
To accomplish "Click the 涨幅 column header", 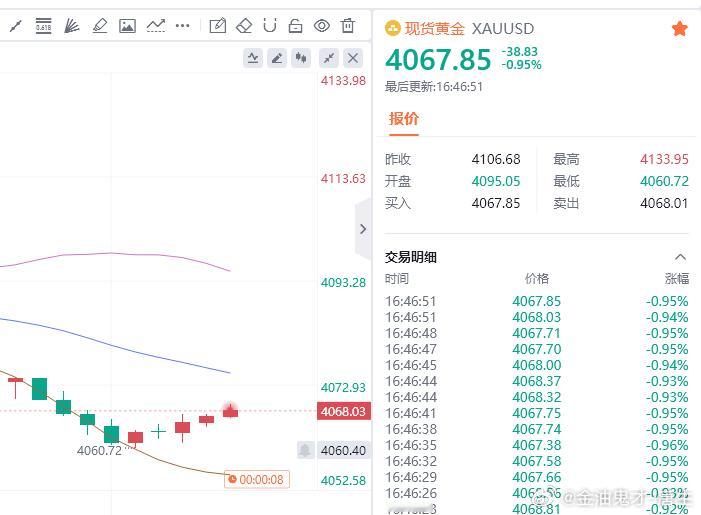I will click(677, 279).
